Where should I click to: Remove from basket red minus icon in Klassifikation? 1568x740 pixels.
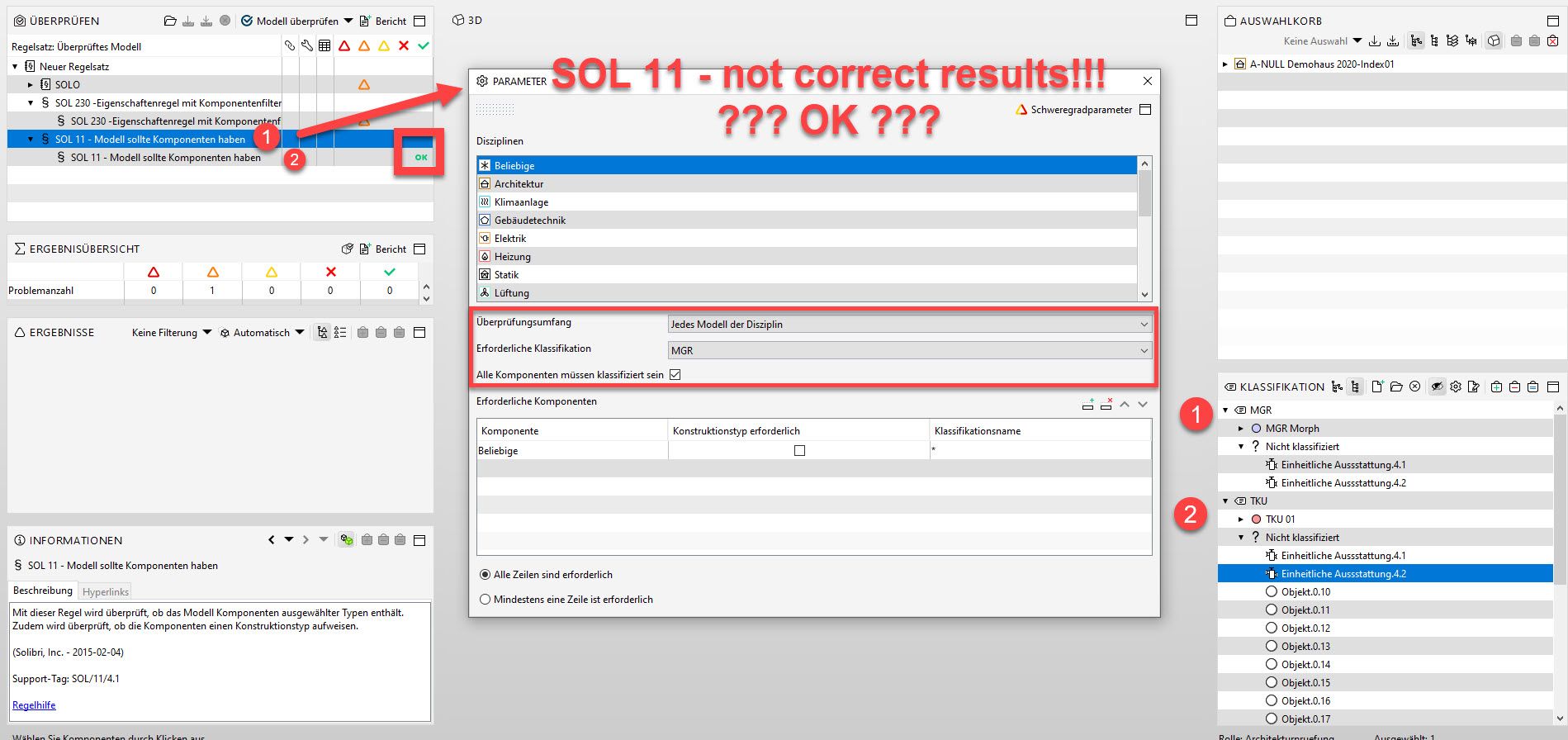click(1515, 387)
